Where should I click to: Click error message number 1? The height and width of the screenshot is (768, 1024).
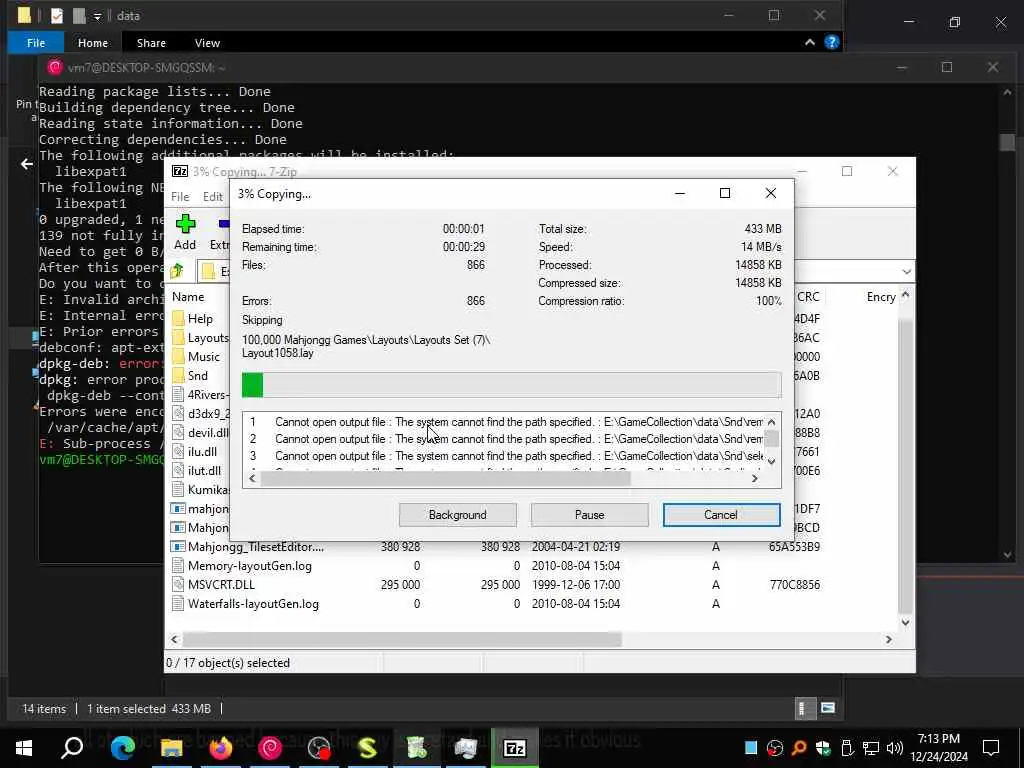(506, 422)
